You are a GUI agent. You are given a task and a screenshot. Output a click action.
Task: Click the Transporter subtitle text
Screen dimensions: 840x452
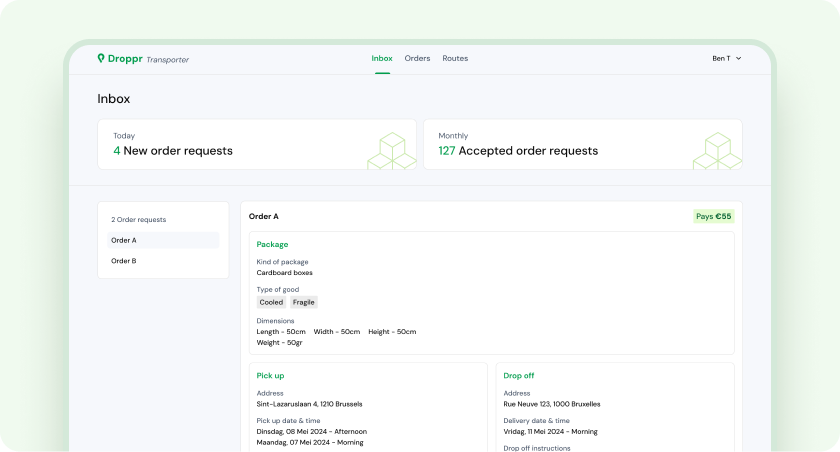point(168,59)
